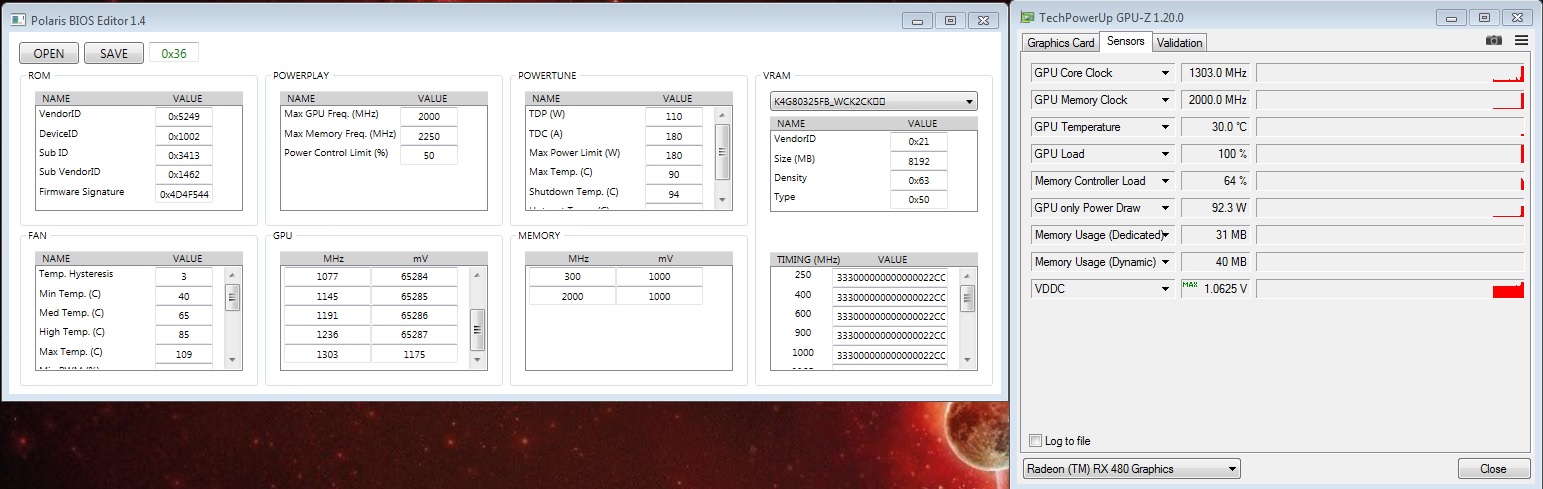The image size is (1543, 489).
Task: Click the POWERTUNE Max Temp. field 90
Action: 674,174
